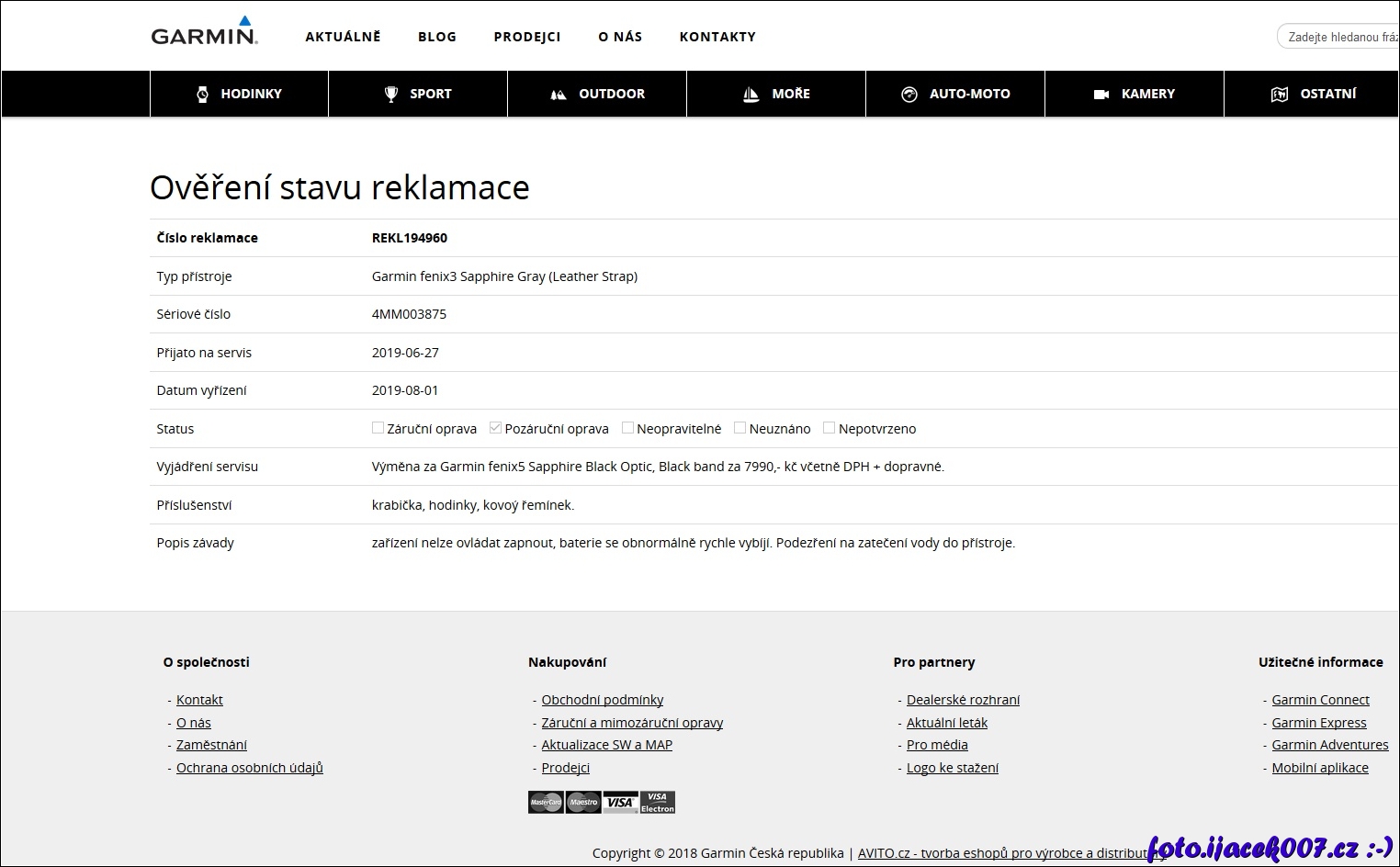Click the watch icon beside Hodinky

point(202,94)
